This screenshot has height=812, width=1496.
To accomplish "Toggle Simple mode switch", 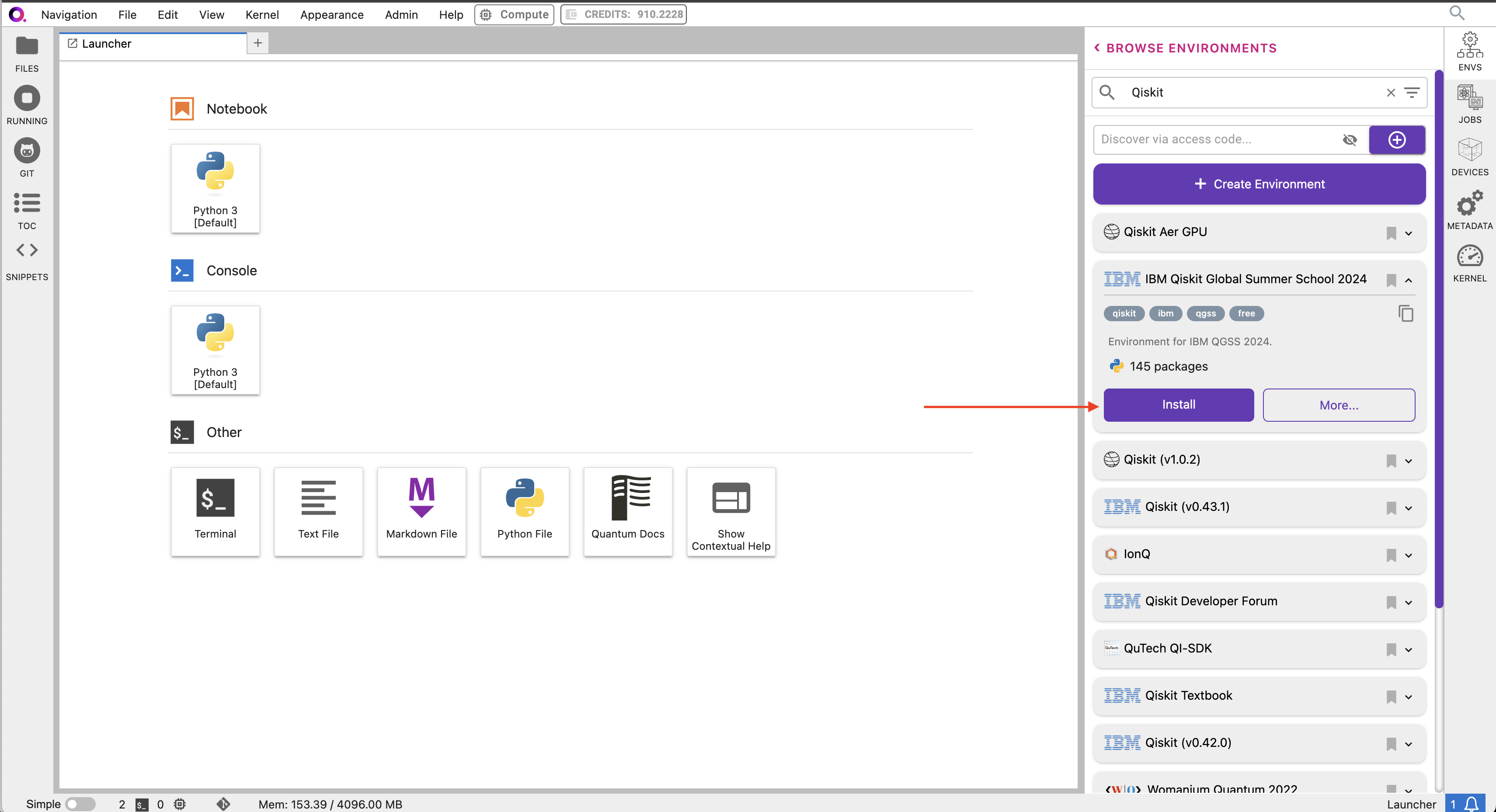I will [x=80, y=804].
